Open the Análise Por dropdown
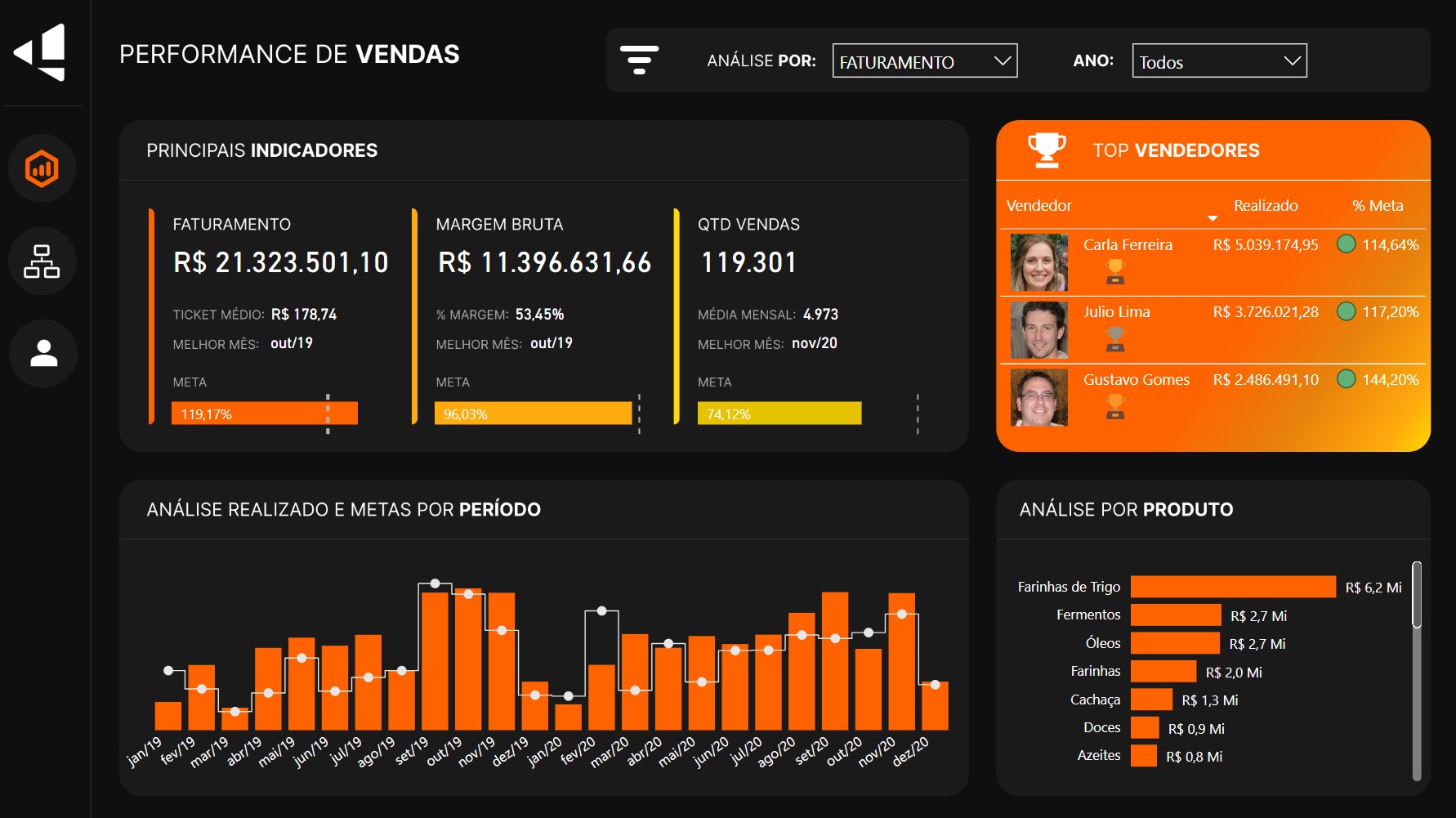Image resolution: width=1456 pixels, height=818 pixels. pos(924,61)
